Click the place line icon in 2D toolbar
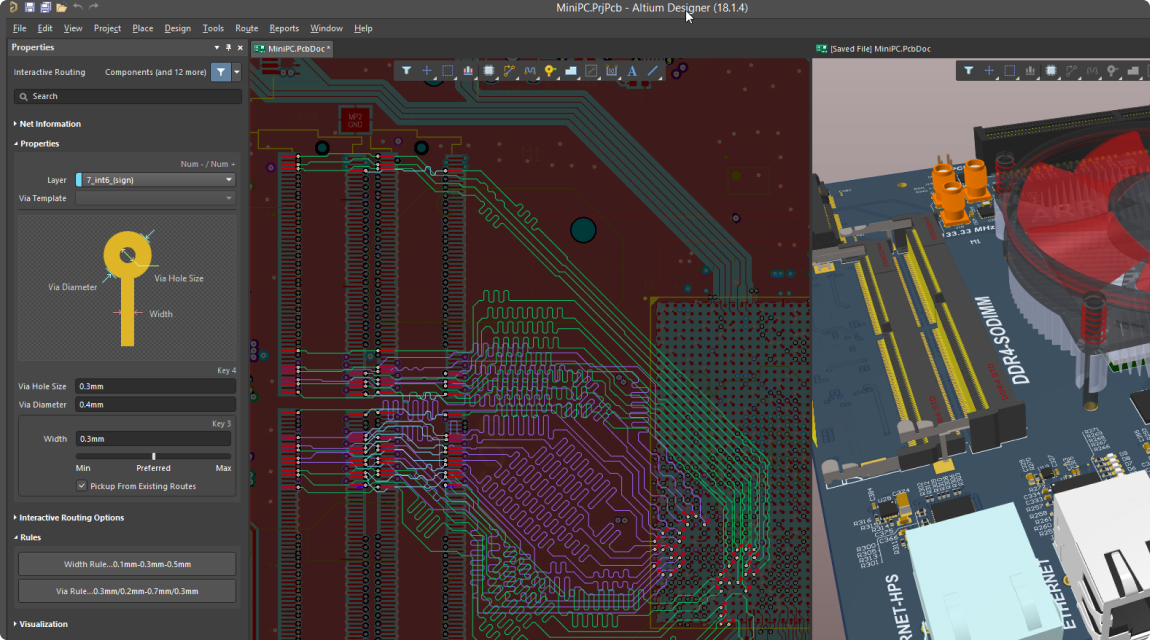The height and width of the screenshot is (640, 1150). tap(653, 70)
